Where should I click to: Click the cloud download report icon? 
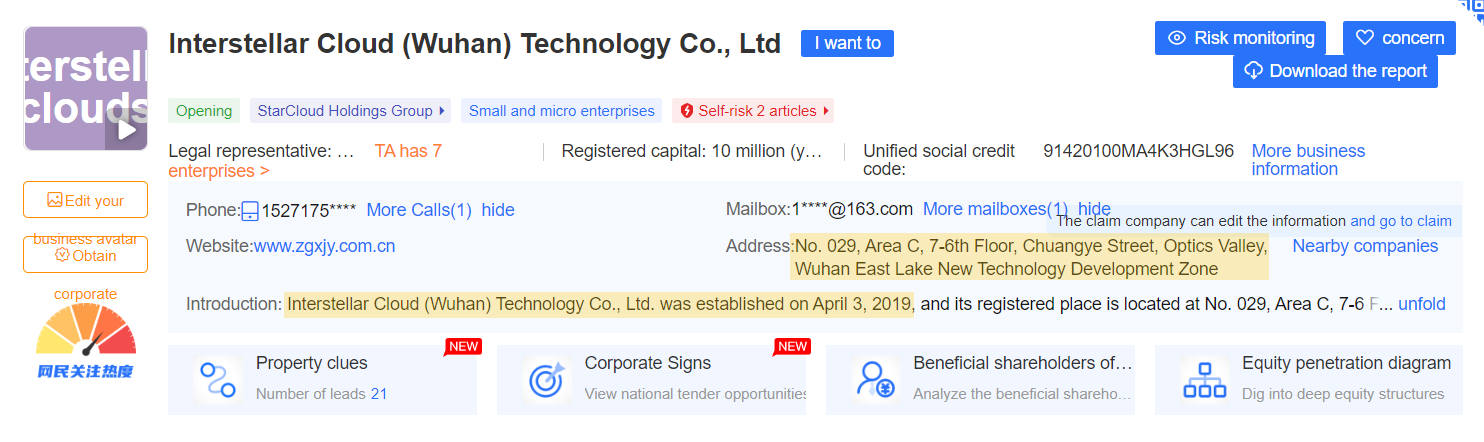point(1254,71)
